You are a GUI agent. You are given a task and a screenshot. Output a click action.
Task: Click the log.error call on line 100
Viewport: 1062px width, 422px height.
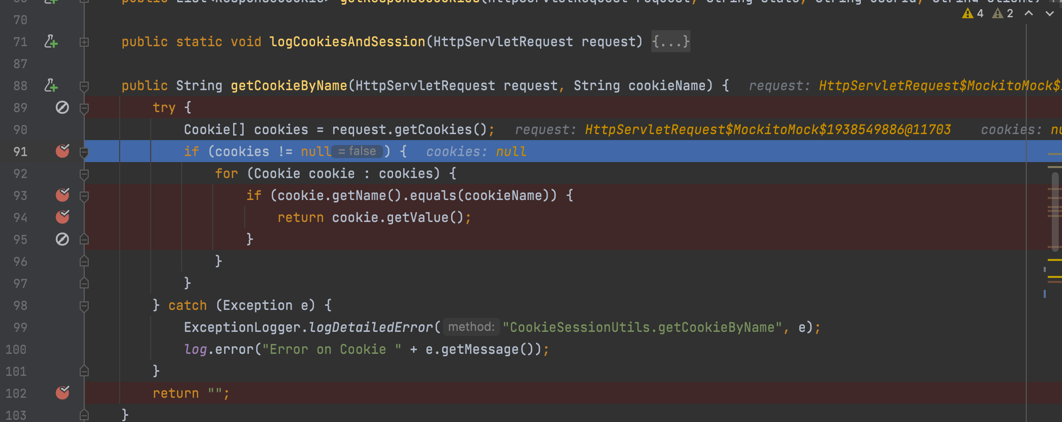366,350
